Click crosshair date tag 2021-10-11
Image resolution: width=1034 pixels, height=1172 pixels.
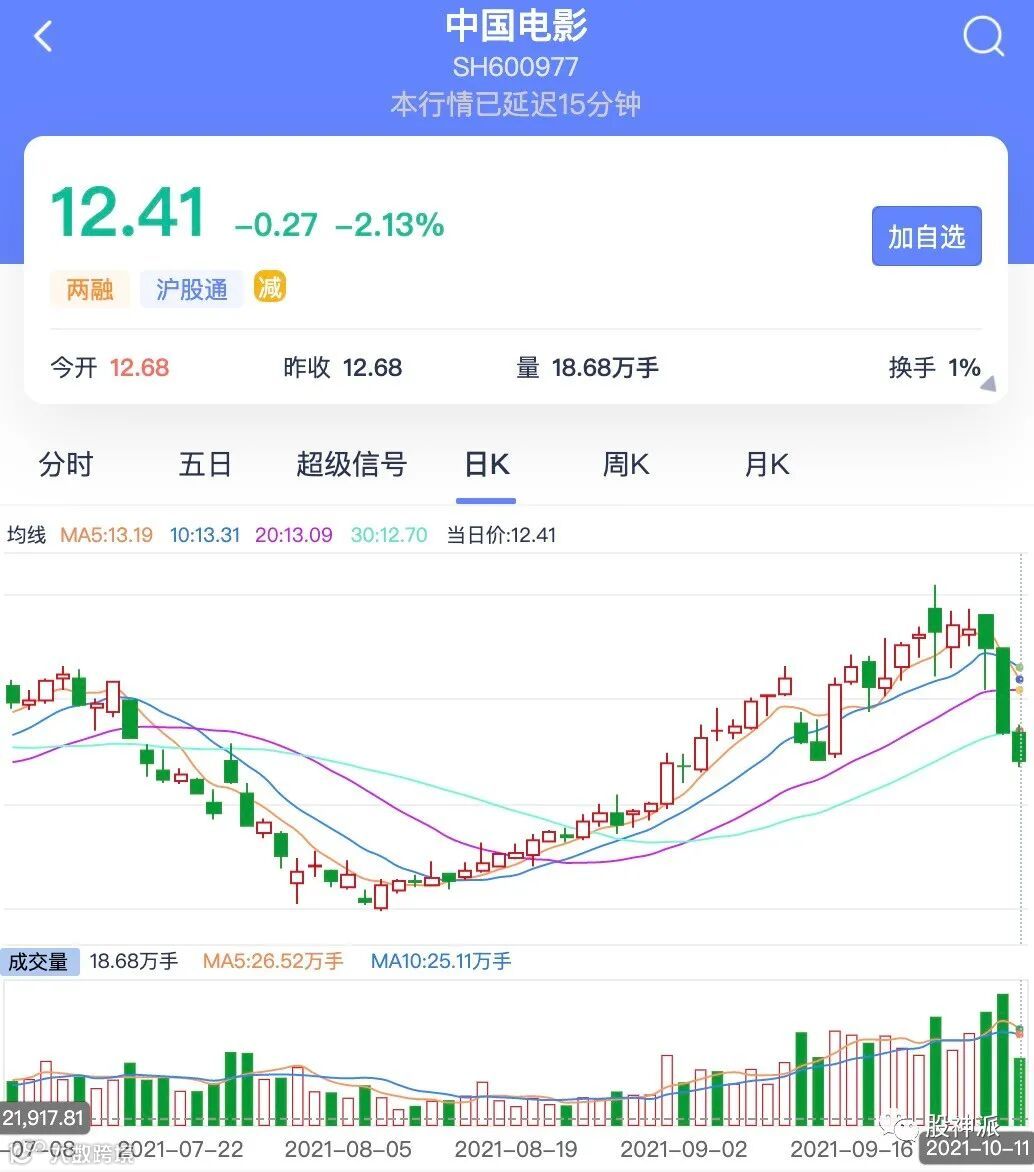click(x=977, y=1149)
